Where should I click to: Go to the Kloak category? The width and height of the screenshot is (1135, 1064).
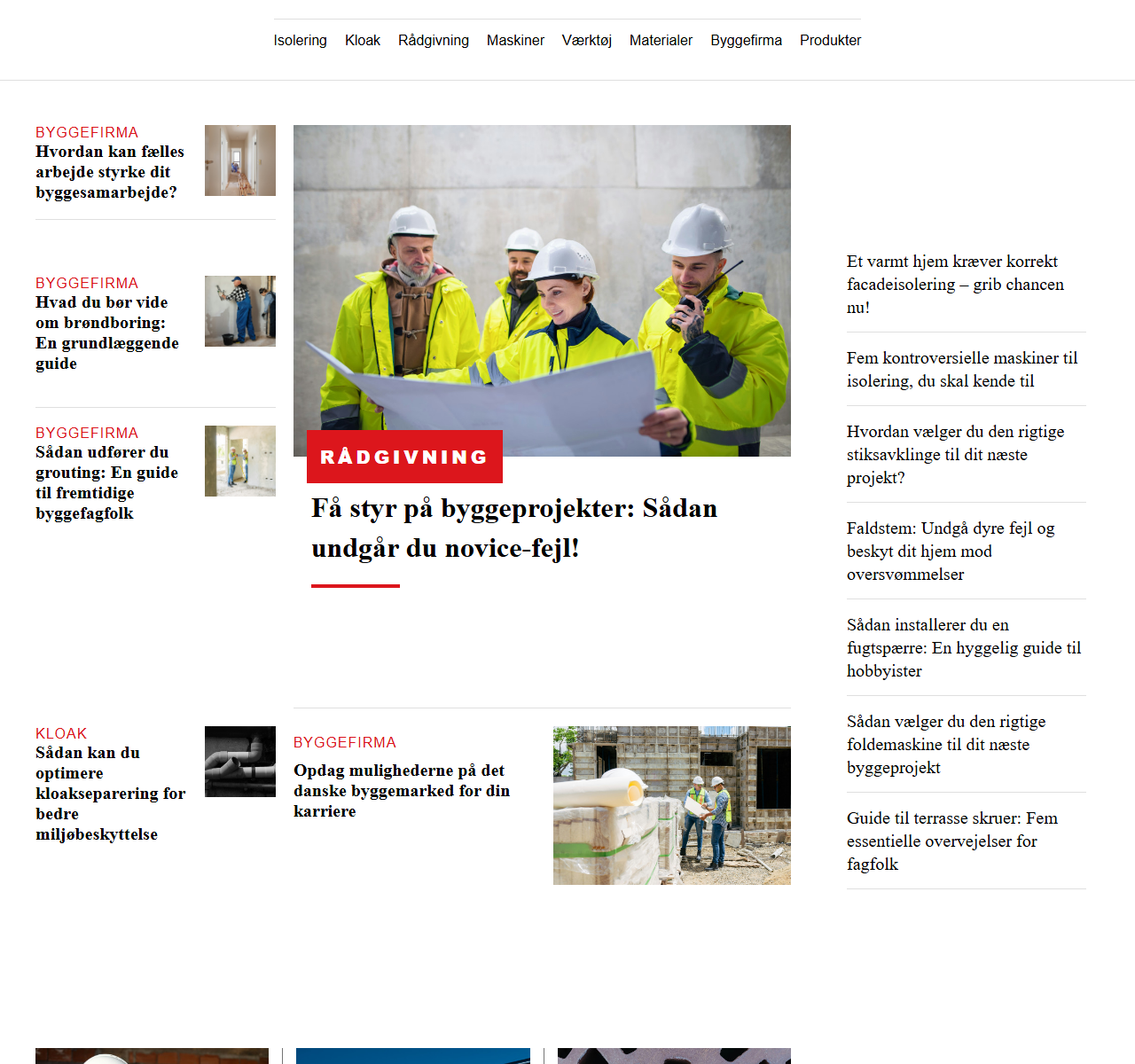[362, 40]
